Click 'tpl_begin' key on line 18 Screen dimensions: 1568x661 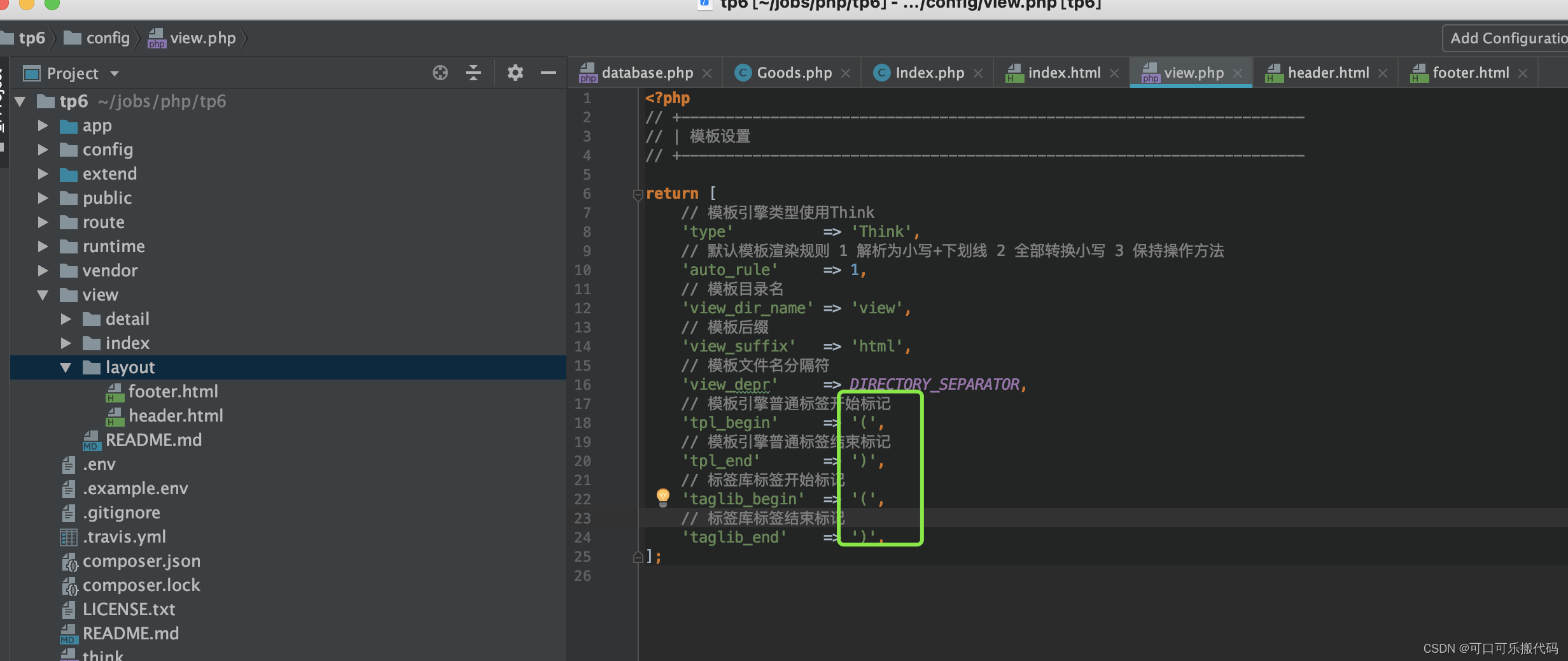pyautogui.click(x=730, y=423)
